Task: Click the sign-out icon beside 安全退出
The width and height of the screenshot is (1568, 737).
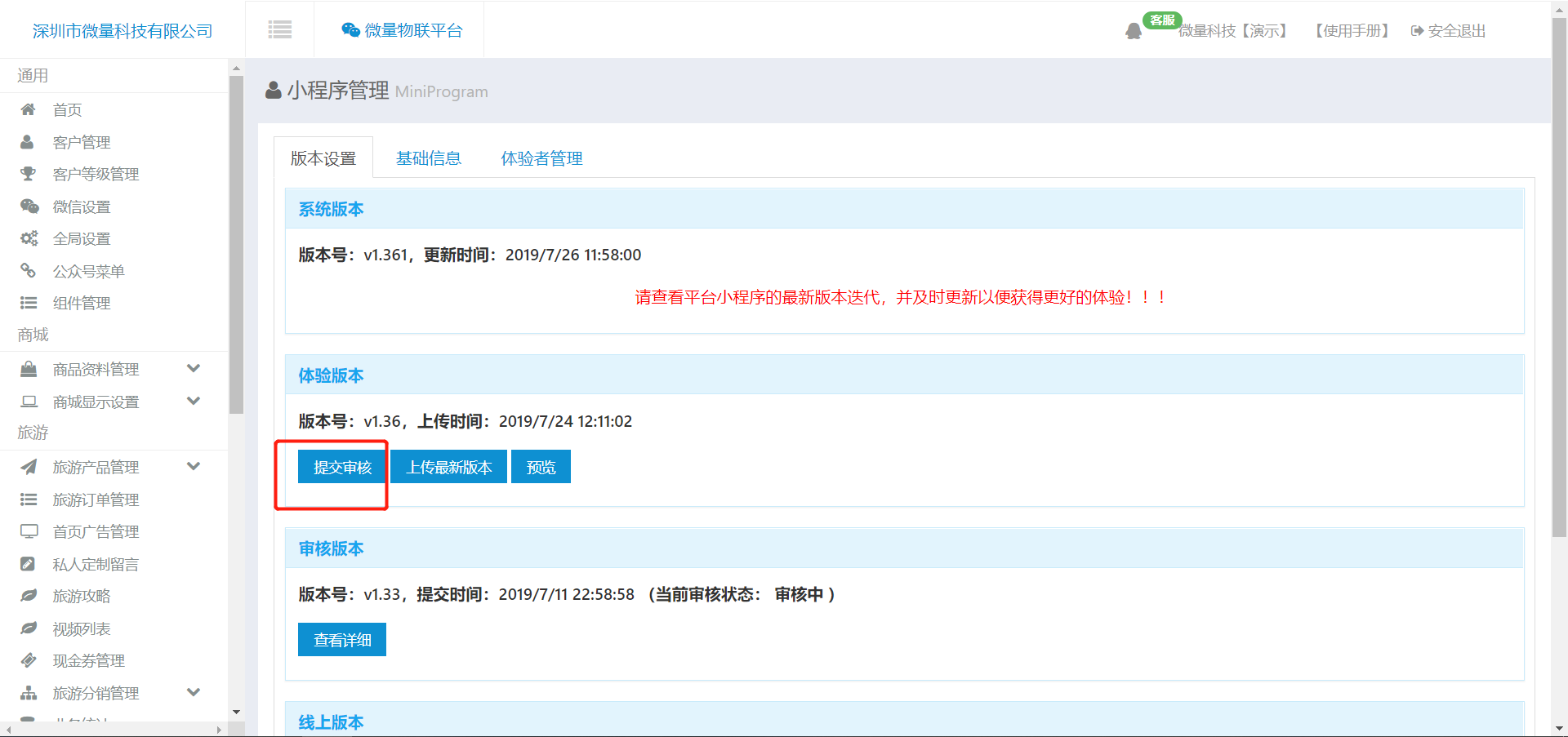Action: [x=1417, y=31]
